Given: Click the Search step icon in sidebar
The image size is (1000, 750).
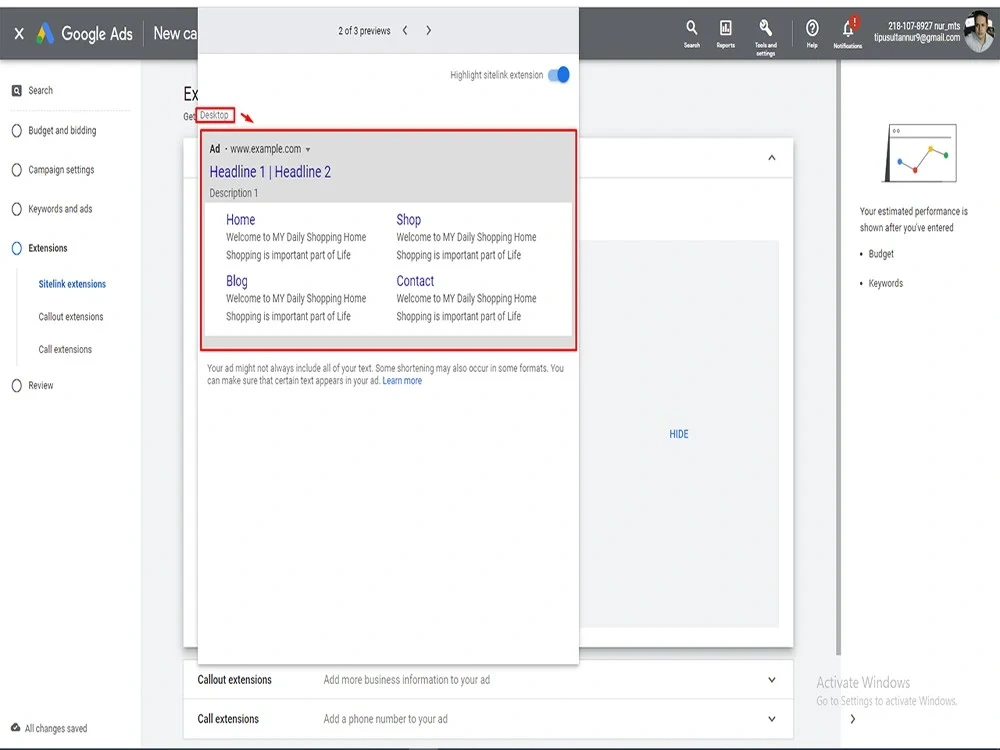Looking at the screenshot, I should click(17, 91).
